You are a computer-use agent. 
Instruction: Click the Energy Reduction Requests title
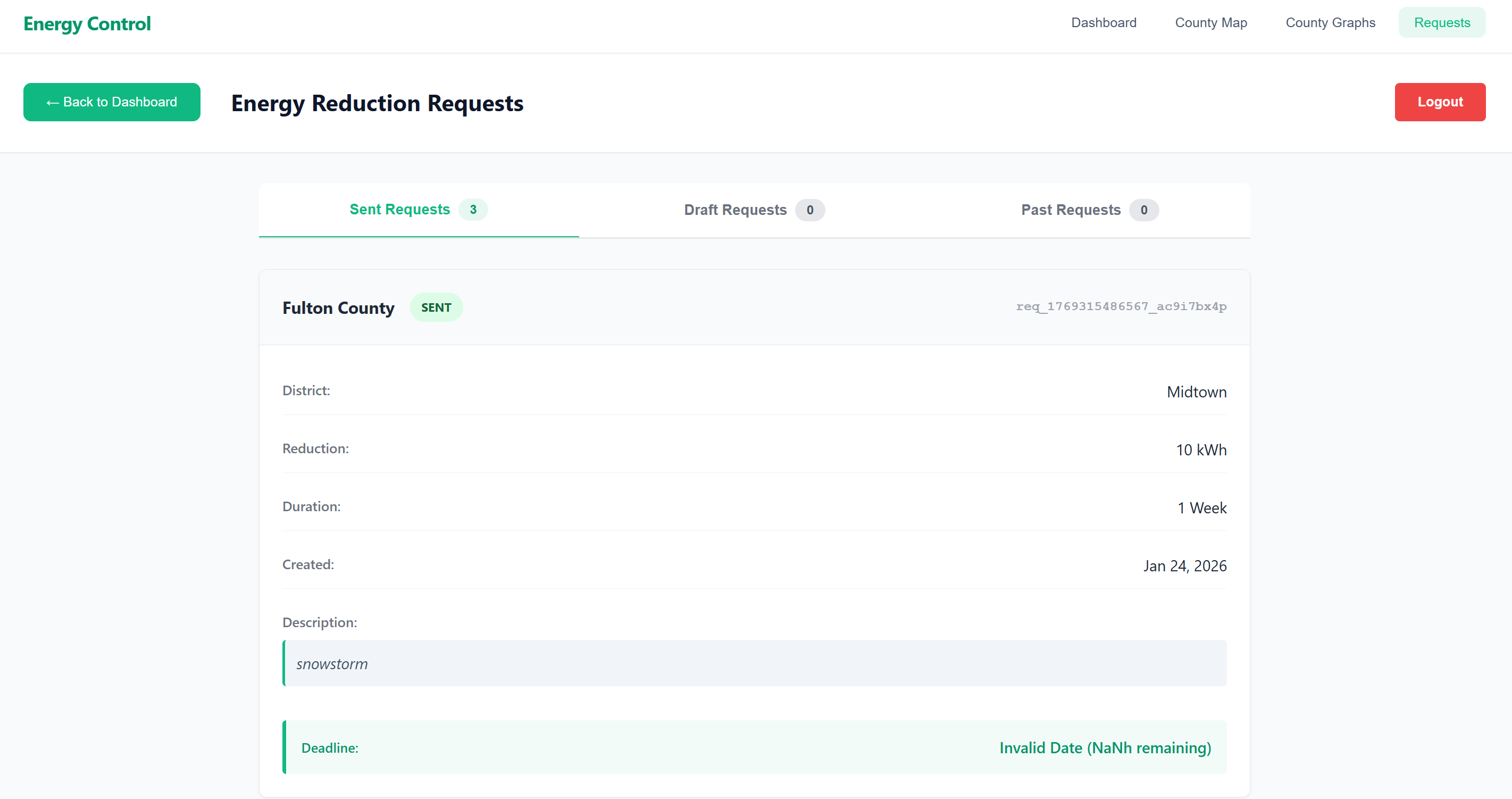click(x=377, y=103)
